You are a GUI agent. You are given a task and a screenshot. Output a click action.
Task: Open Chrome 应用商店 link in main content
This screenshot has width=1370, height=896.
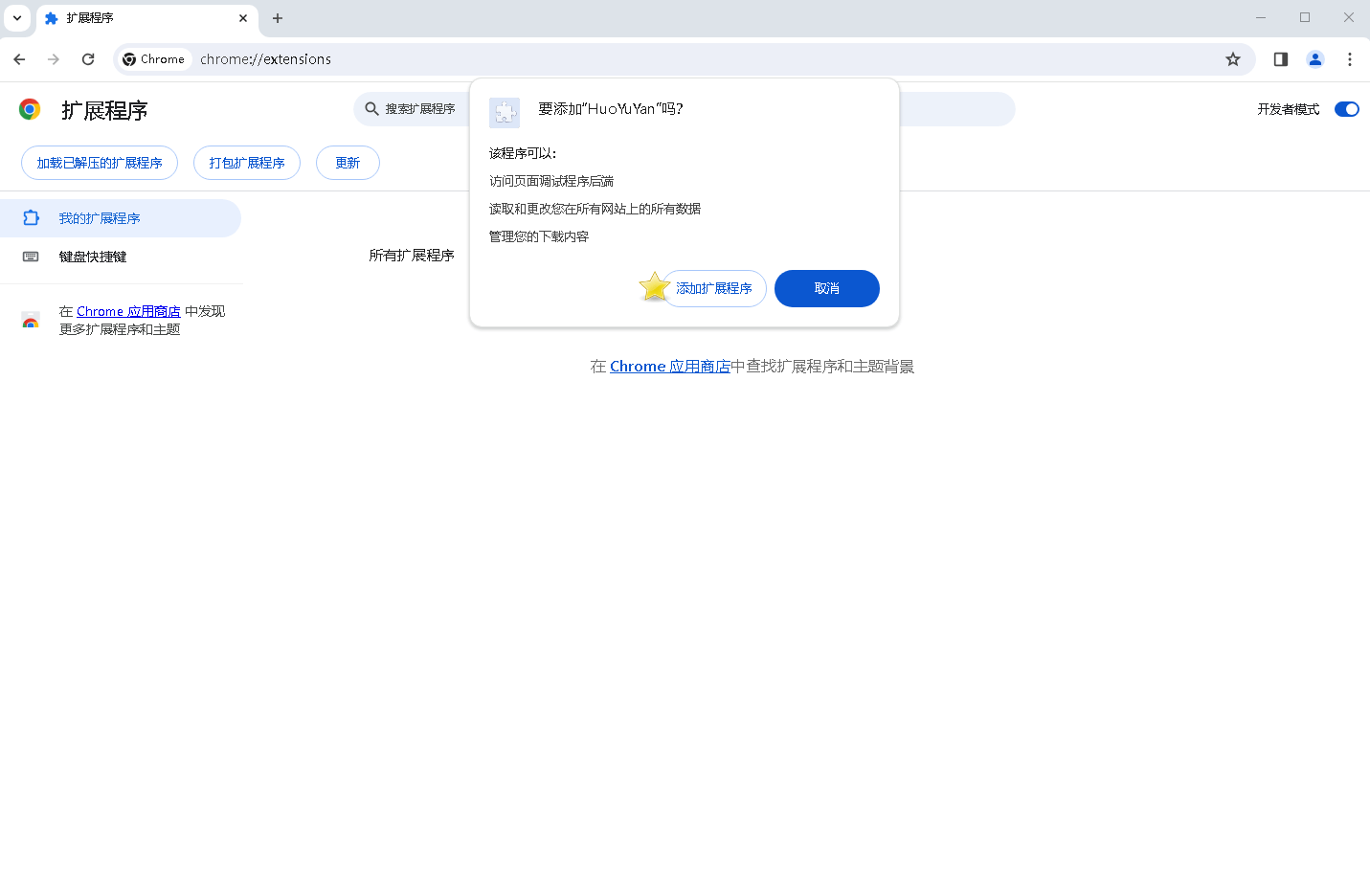click(x=670, y=367)
